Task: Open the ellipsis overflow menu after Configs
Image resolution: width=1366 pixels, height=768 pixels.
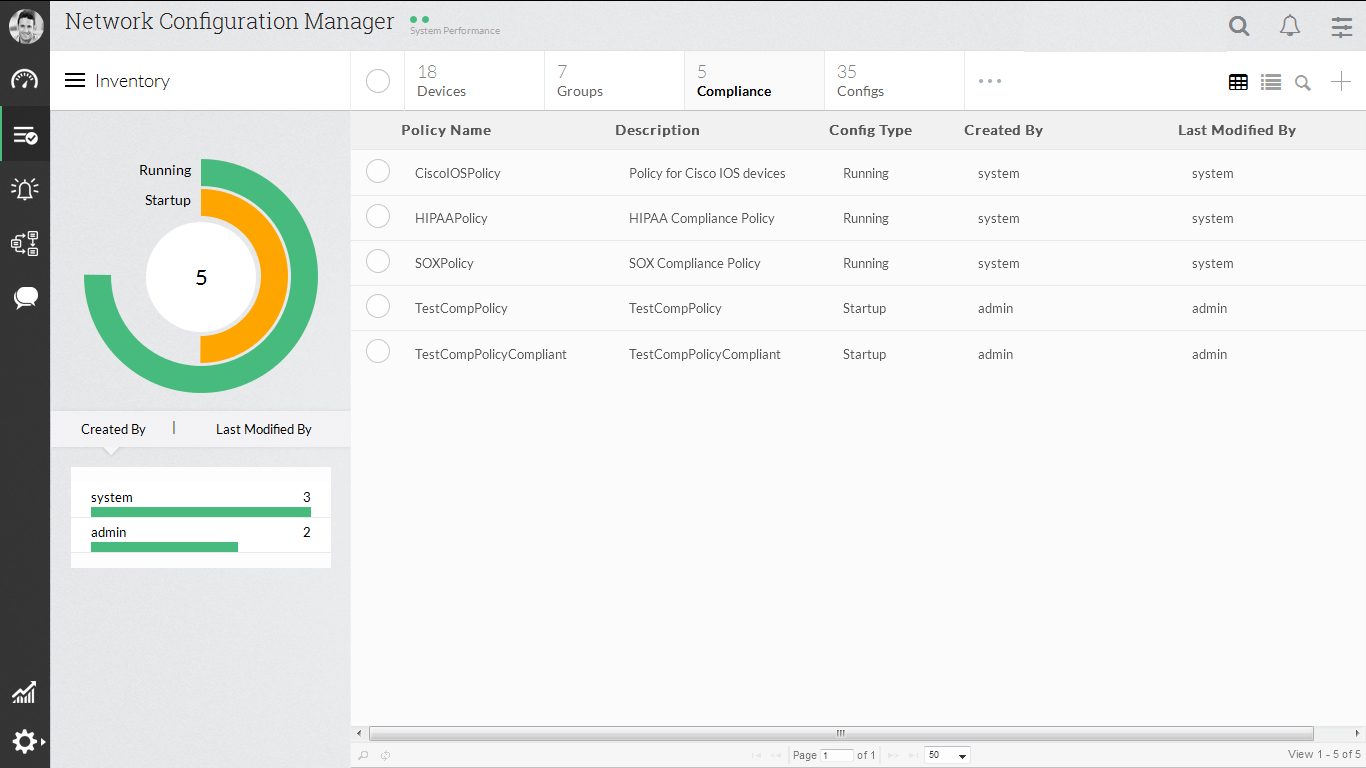Action: [989, 81]
